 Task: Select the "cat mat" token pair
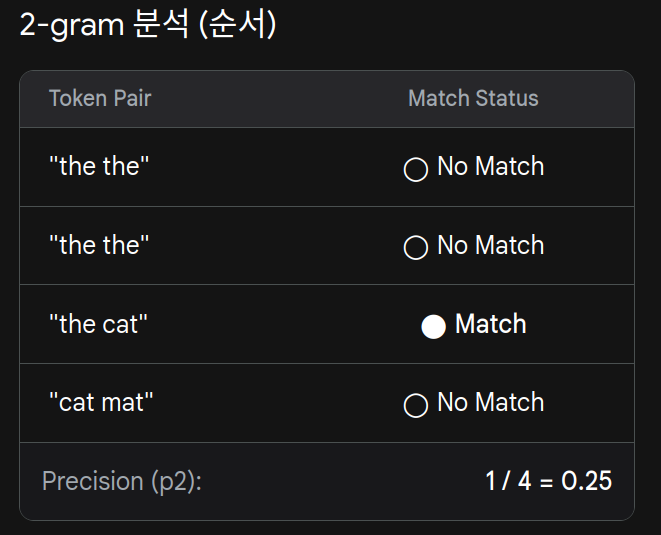(x=101, y=403)
